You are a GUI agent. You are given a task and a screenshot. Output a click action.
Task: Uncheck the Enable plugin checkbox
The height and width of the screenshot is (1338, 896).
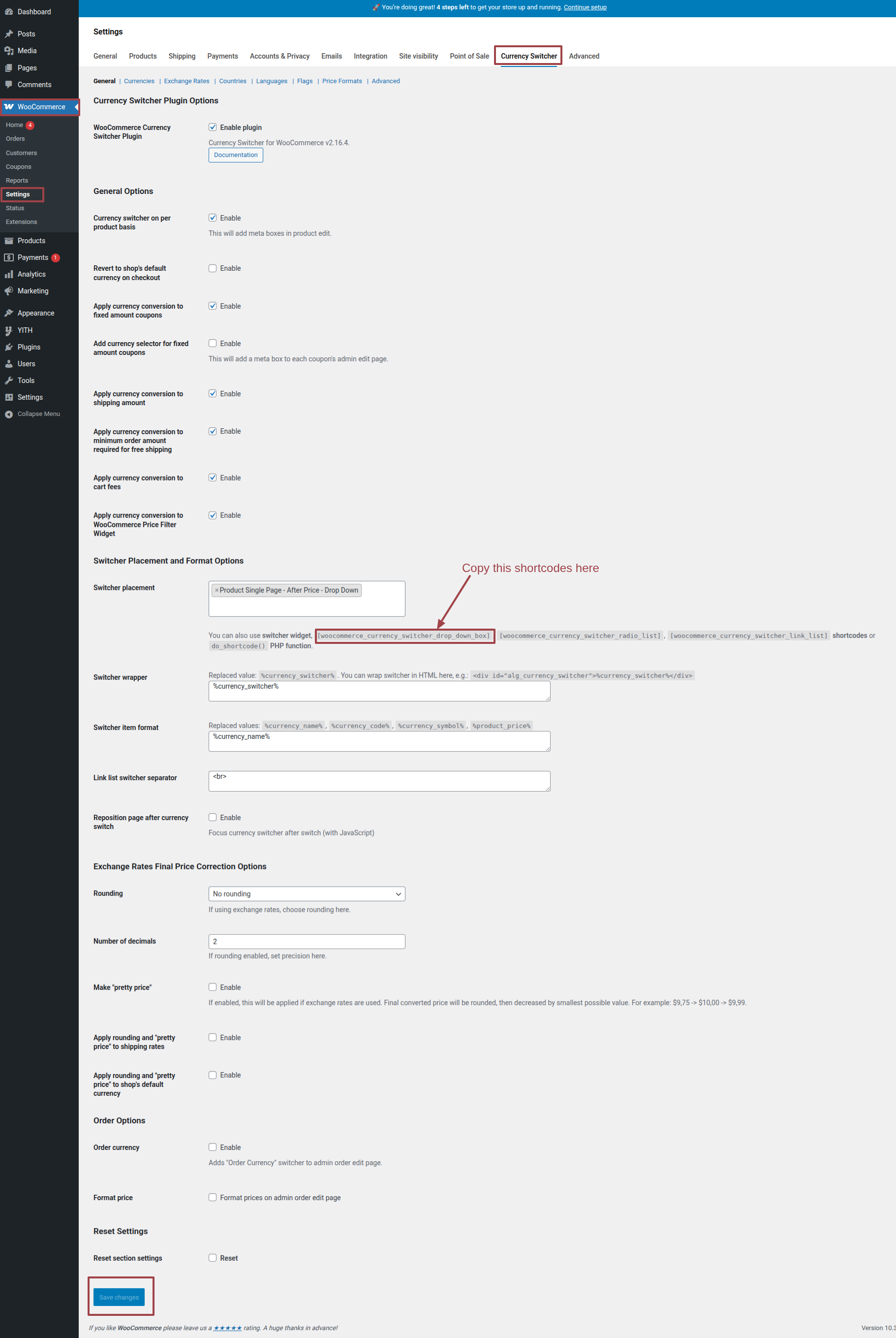(x=213, y=127)
